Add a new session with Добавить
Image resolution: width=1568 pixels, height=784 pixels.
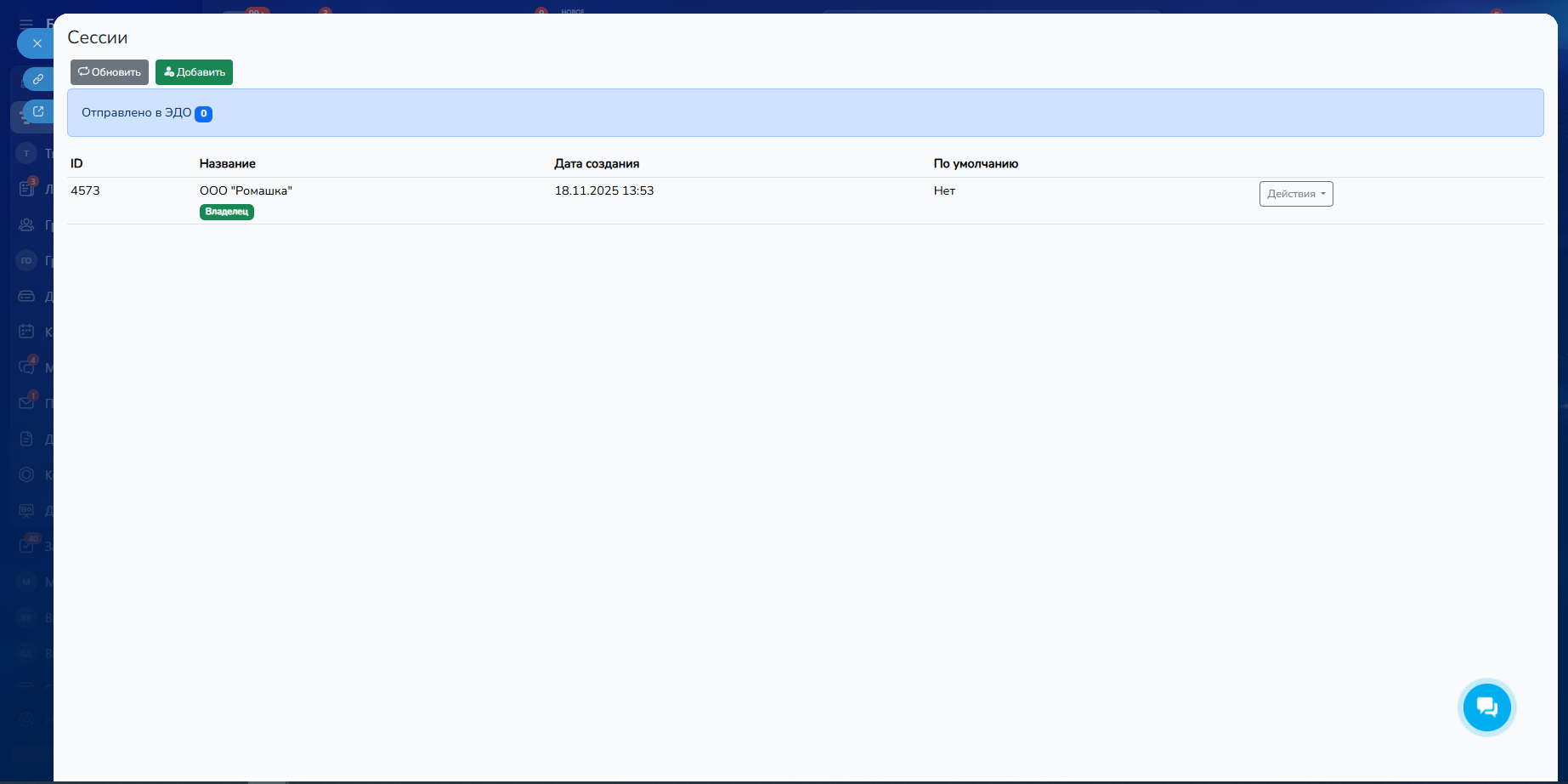coord(194,72)
